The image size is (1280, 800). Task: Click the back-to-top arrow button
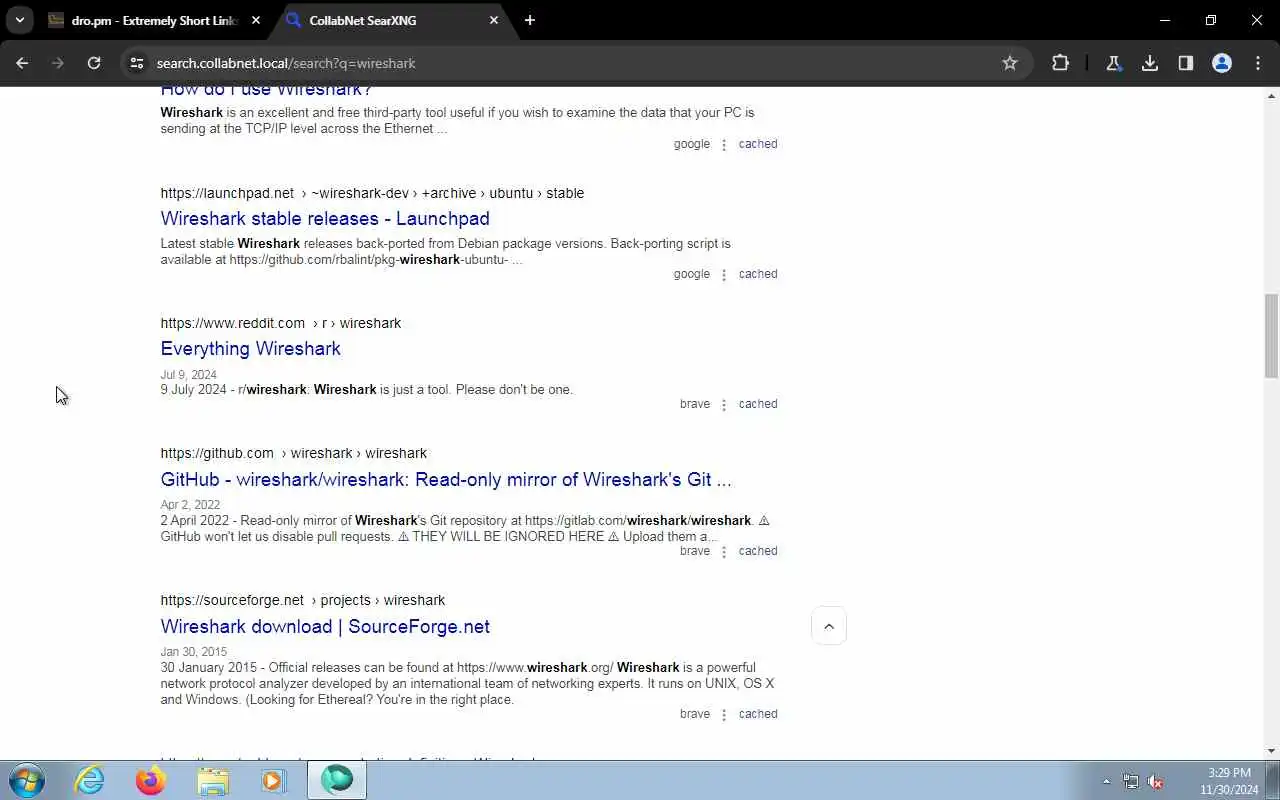(829, 626)
